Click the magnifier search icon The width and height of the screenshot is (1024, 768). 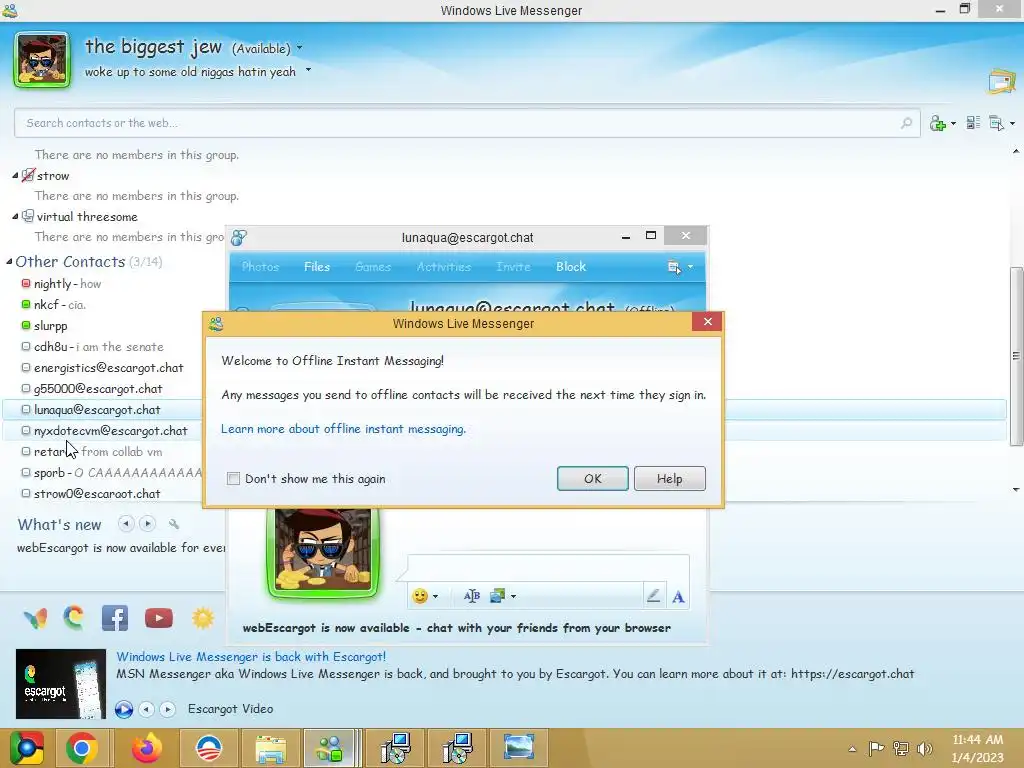click(906, 123)
